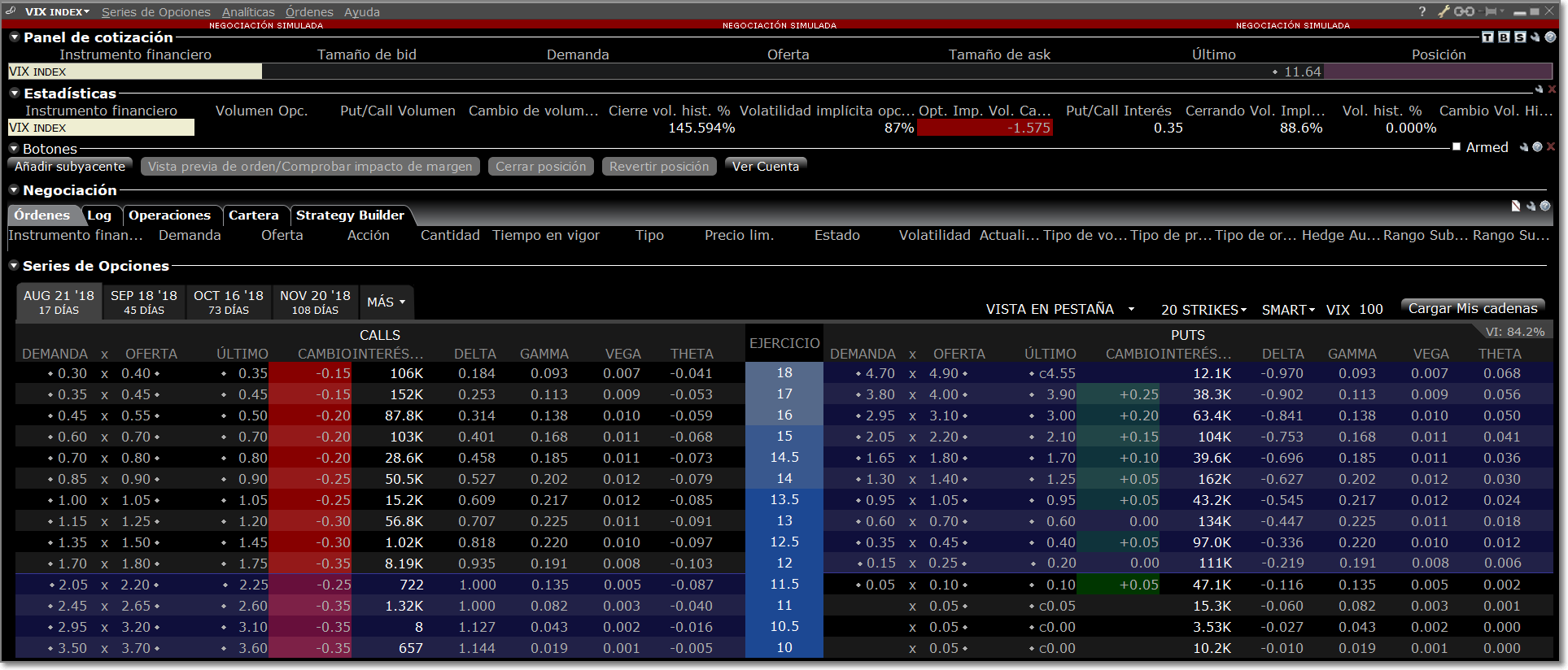The height and width of the screenshot is (670, 1568).
Task: Toggle the Armed checkbox
Action: point(1457,147)
